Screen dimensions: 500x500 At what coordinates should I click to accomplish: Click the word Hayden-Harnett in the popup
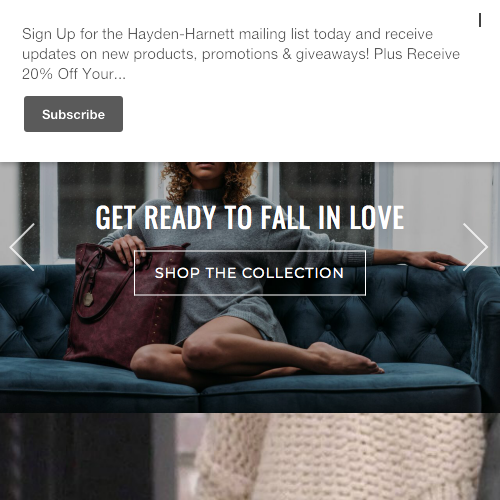pos(181,34)
